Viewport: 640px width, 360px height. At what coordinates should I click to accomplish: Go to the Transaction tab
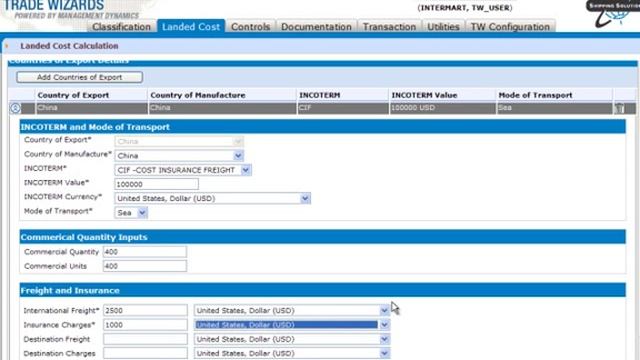[x=389, y=27]
